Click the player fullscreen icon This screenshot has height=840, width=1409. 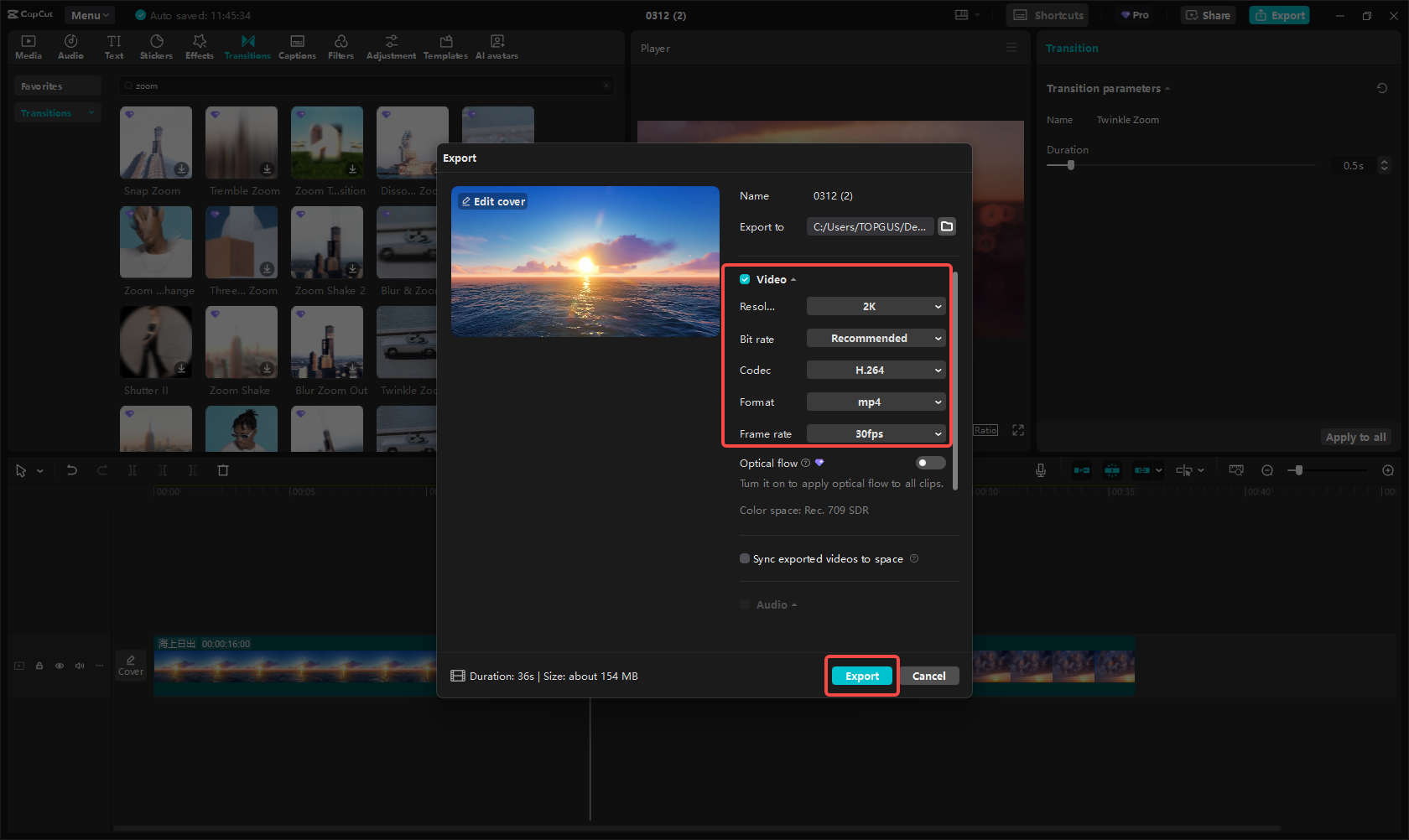pyautogui.click(x=1018, y=430)
